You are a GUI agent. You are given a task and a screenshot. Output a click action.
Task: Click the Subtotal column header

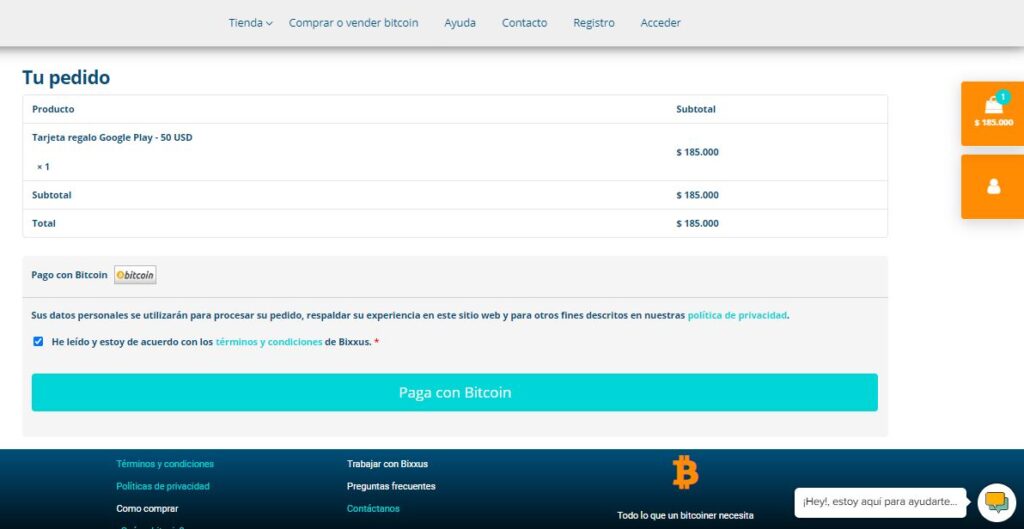(696, 109)
